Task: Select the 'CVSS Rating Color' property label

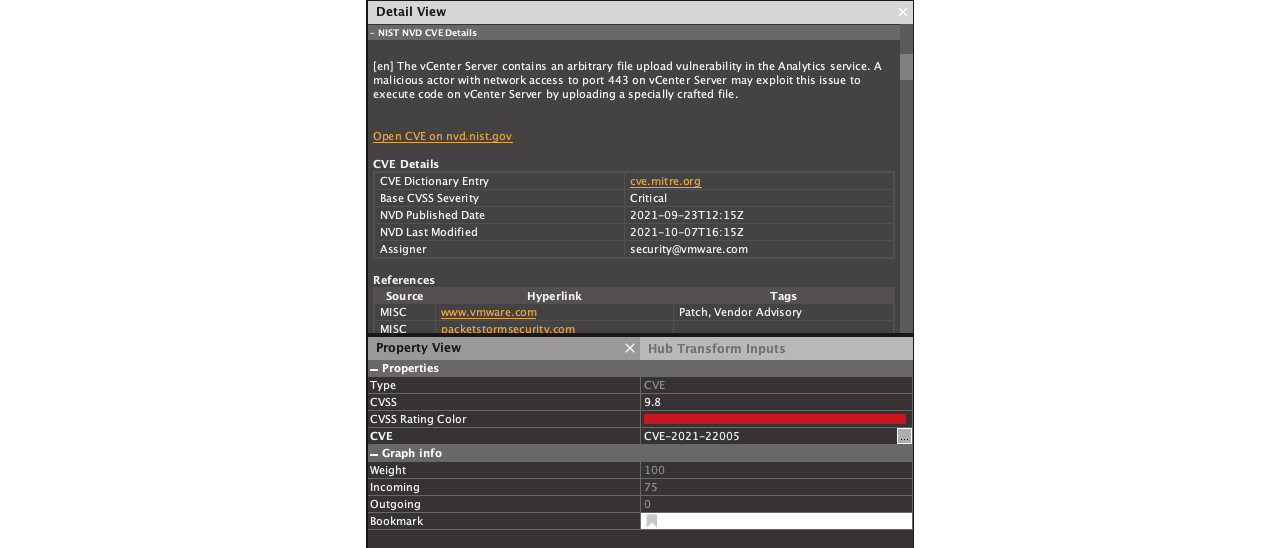Action: [418, 419]
